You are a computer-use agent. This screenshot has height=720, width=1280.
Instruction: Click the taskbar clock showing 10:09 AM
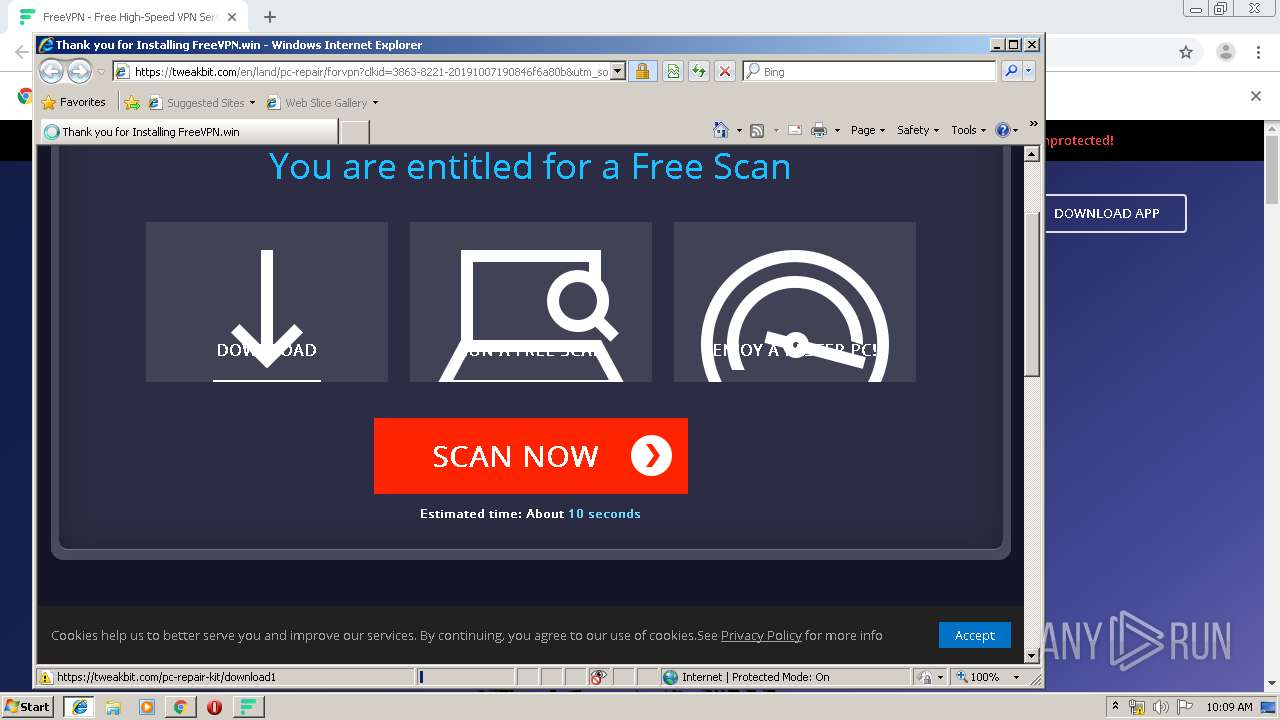(x=1229, y=707)
